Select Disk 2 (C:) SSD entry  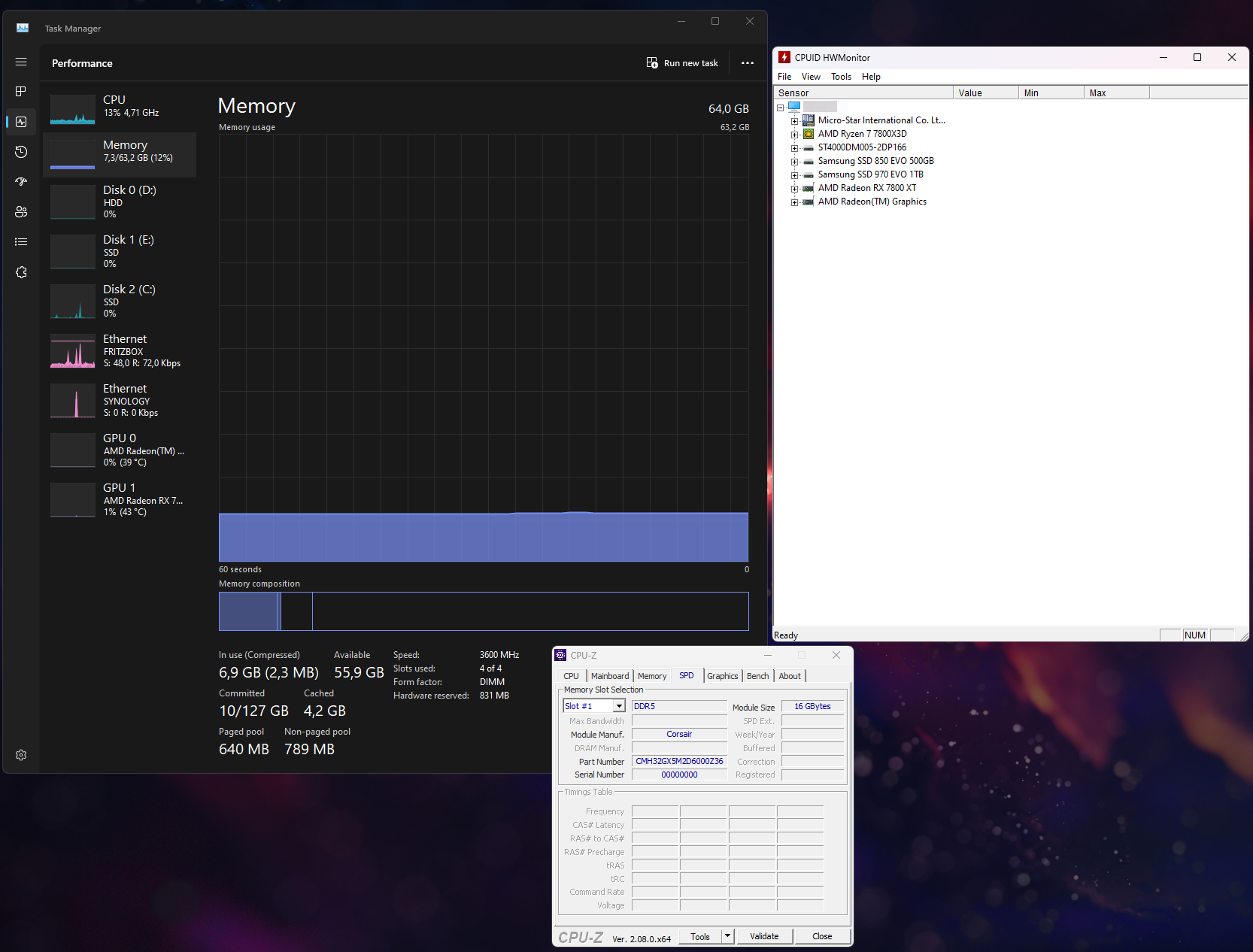120,302
